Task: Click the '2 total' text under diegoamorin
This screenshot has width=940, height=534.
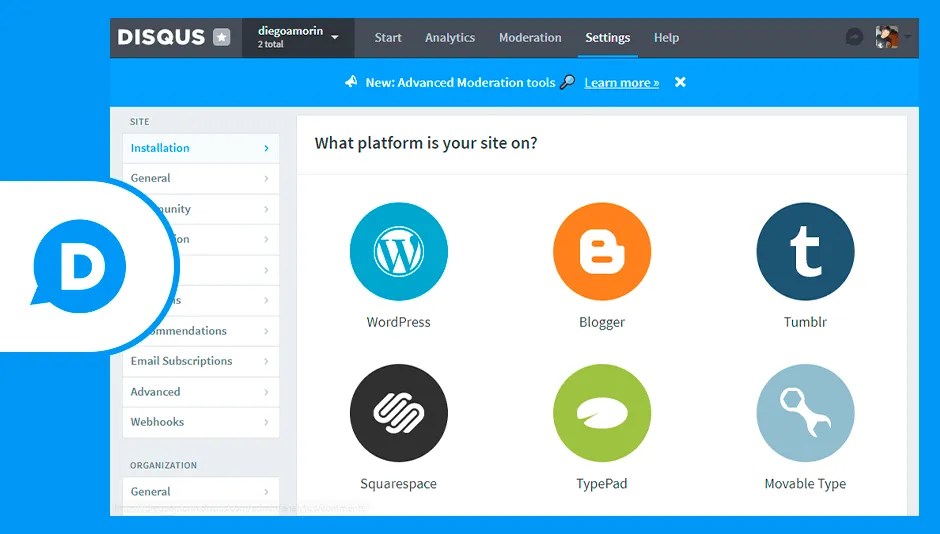Action: (271, 44)
